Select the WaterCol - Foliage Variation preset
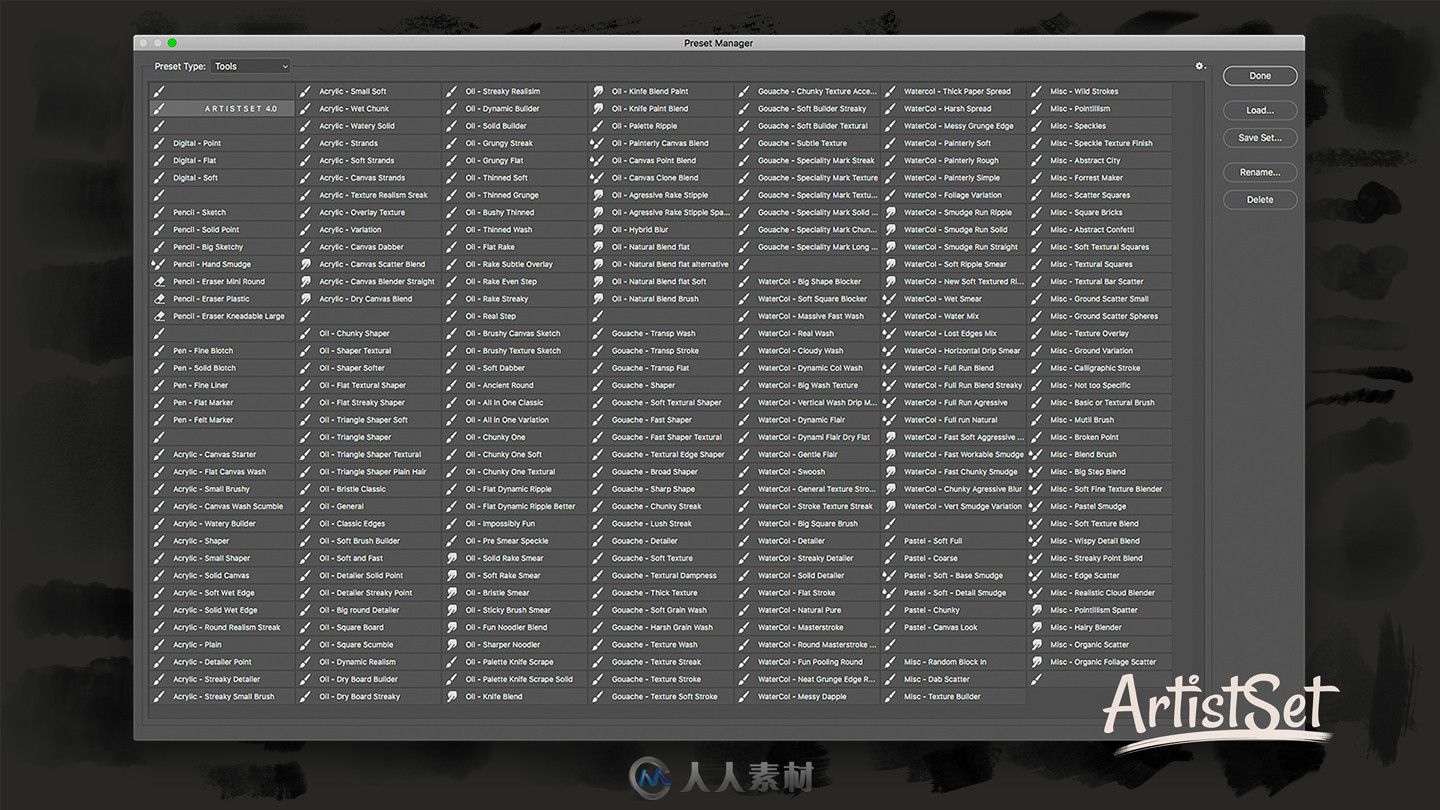1440x810 pixels. 952,195
